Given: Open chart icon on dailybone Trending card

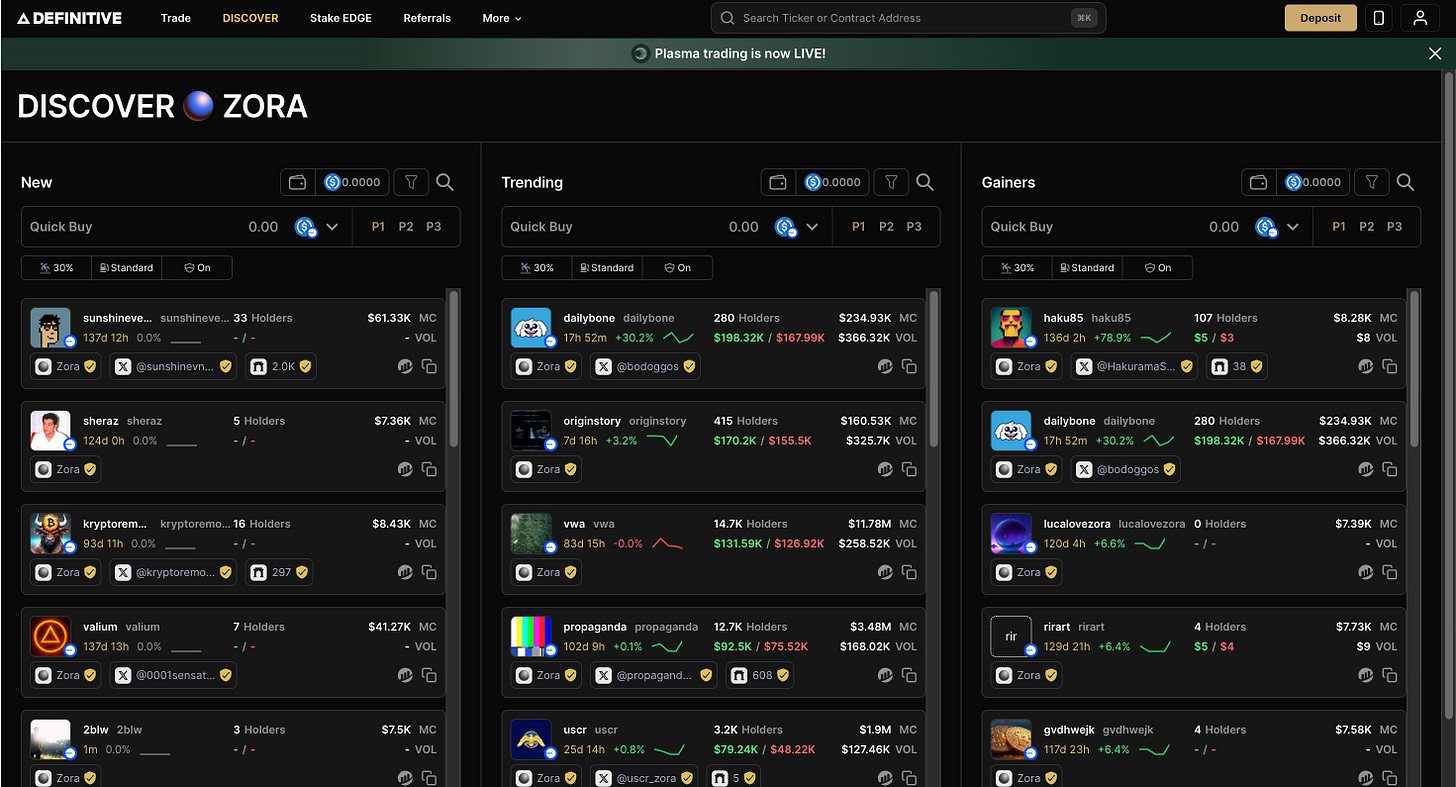Looking at the screenshot, I should click(885, 366).
